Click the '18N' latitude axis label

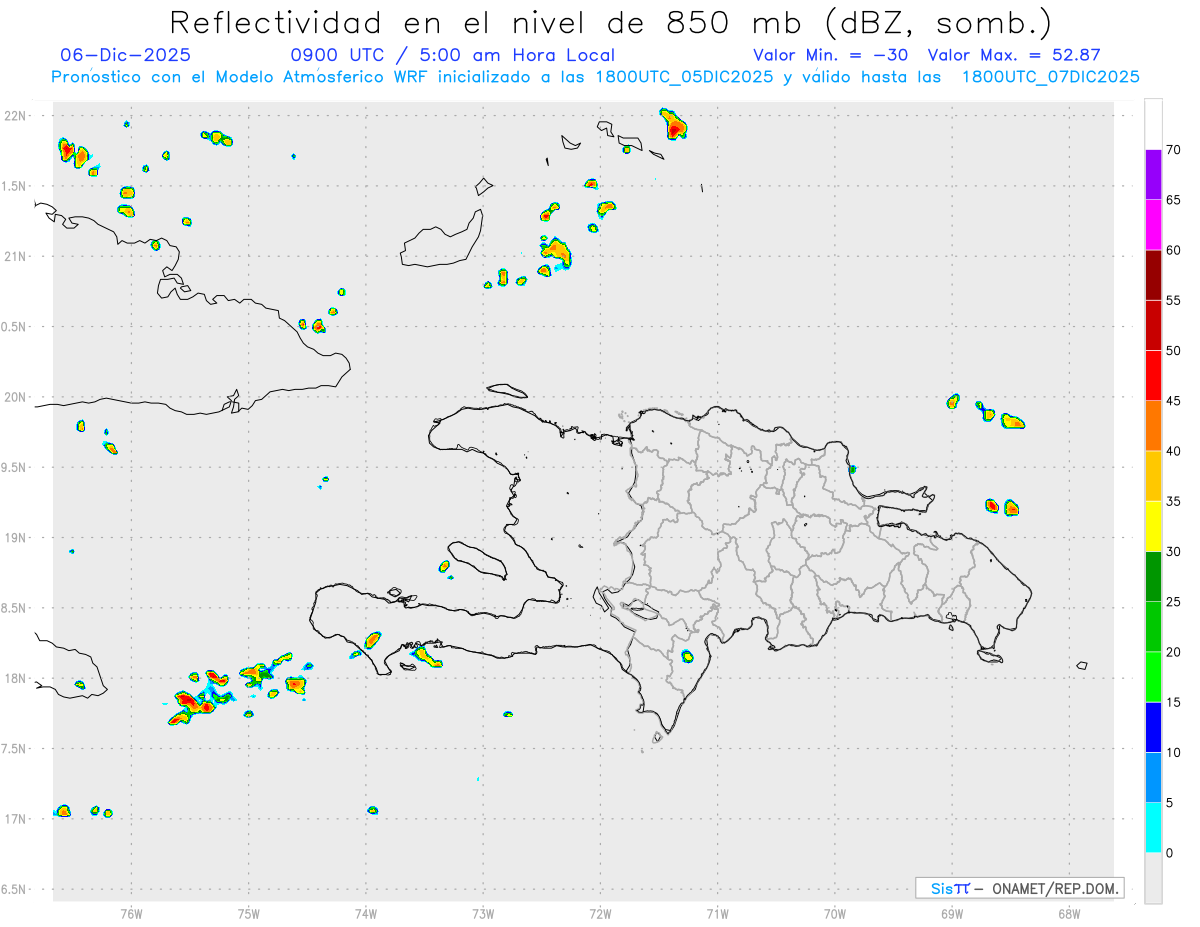[x=17, y=678]
